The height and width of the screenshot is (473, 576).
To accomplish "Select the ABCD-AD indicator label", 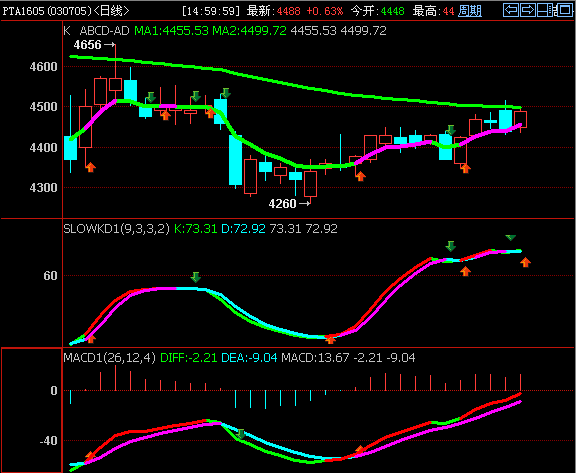I will pos(104,31).
